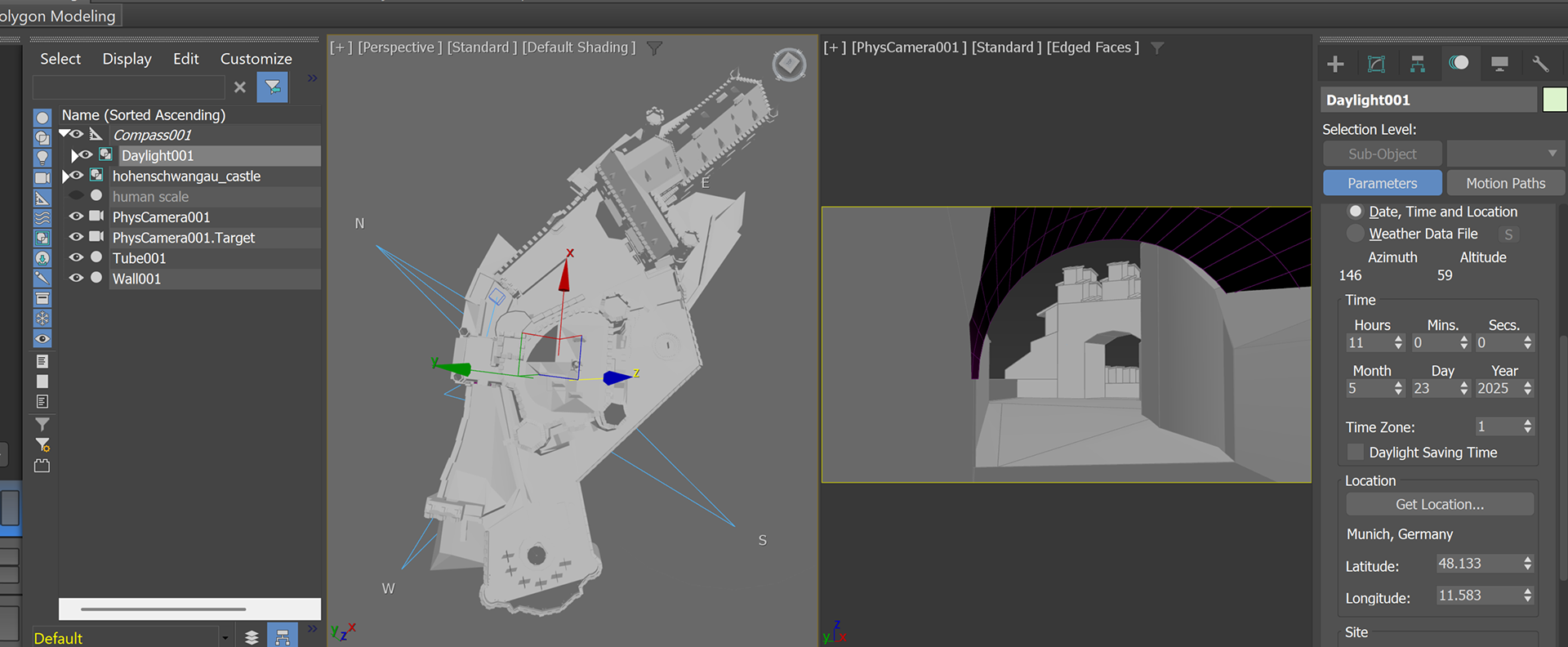The height and width of the screenshot is (647, 1568).
Task: Hide Compass001 using its eye icon
Action: tap(76, 134)
